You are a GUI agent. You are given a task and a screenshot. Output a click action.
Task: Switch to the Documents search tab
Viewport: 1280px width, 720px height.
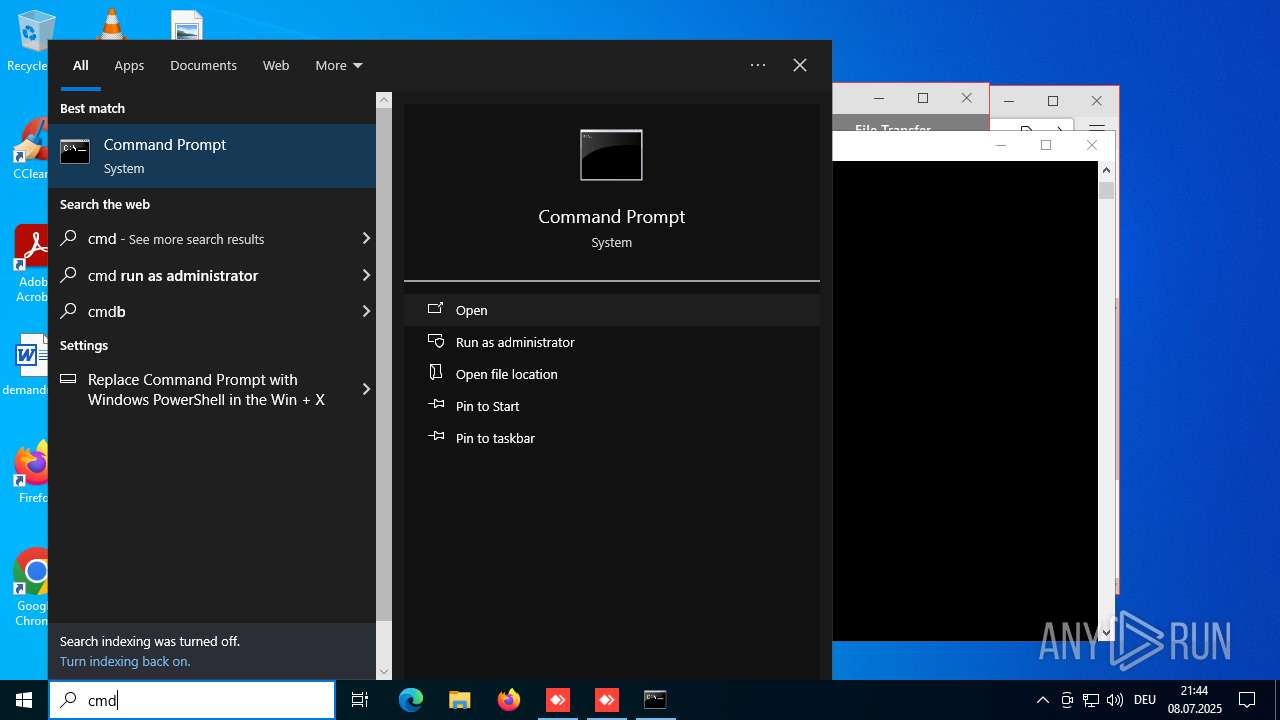203,65
